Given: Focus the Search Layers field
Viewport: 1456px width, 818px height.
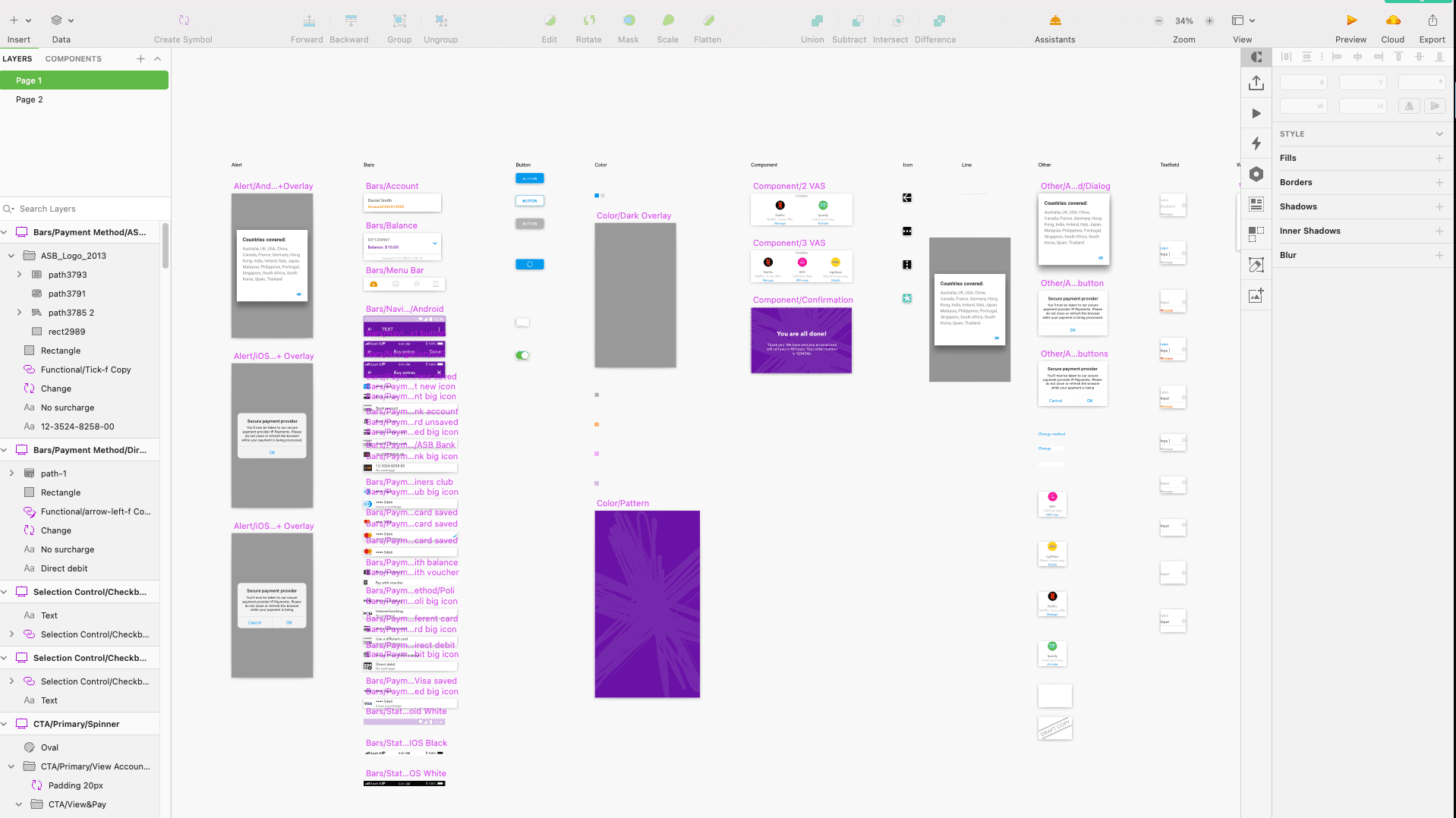Looking at the screenshot, I should coord(85,209).
